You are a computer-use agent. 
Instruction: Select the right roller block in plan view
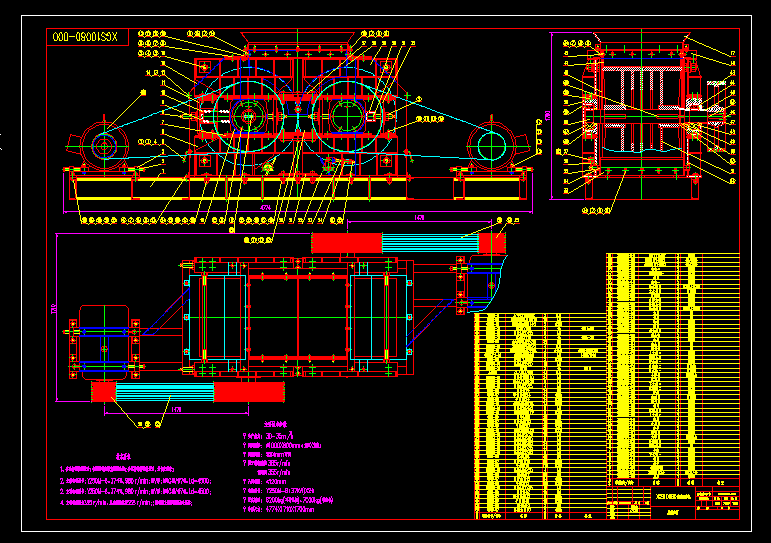pos(379,317)
